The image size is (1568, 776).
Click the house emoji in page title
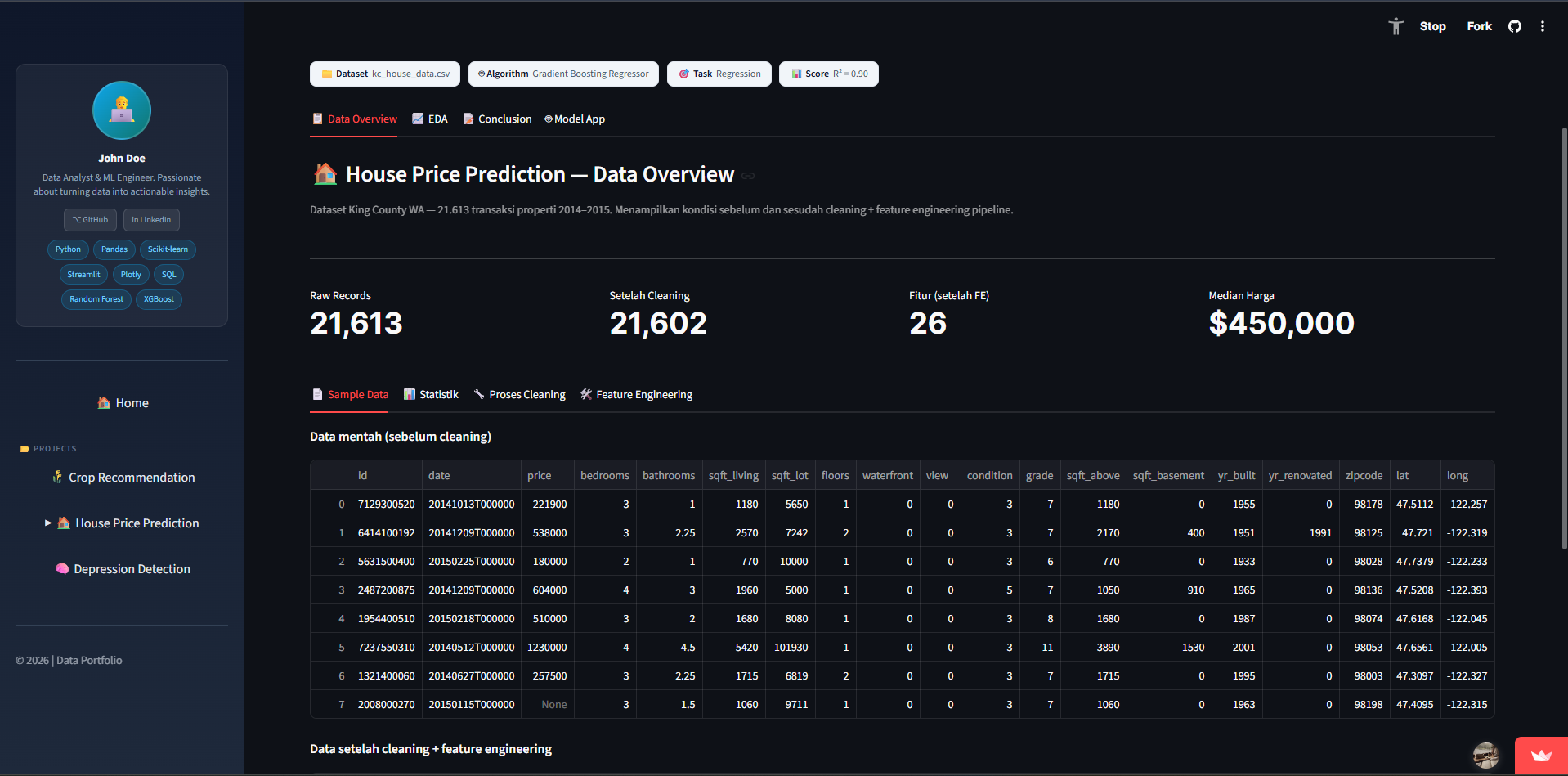pos(325,173)
